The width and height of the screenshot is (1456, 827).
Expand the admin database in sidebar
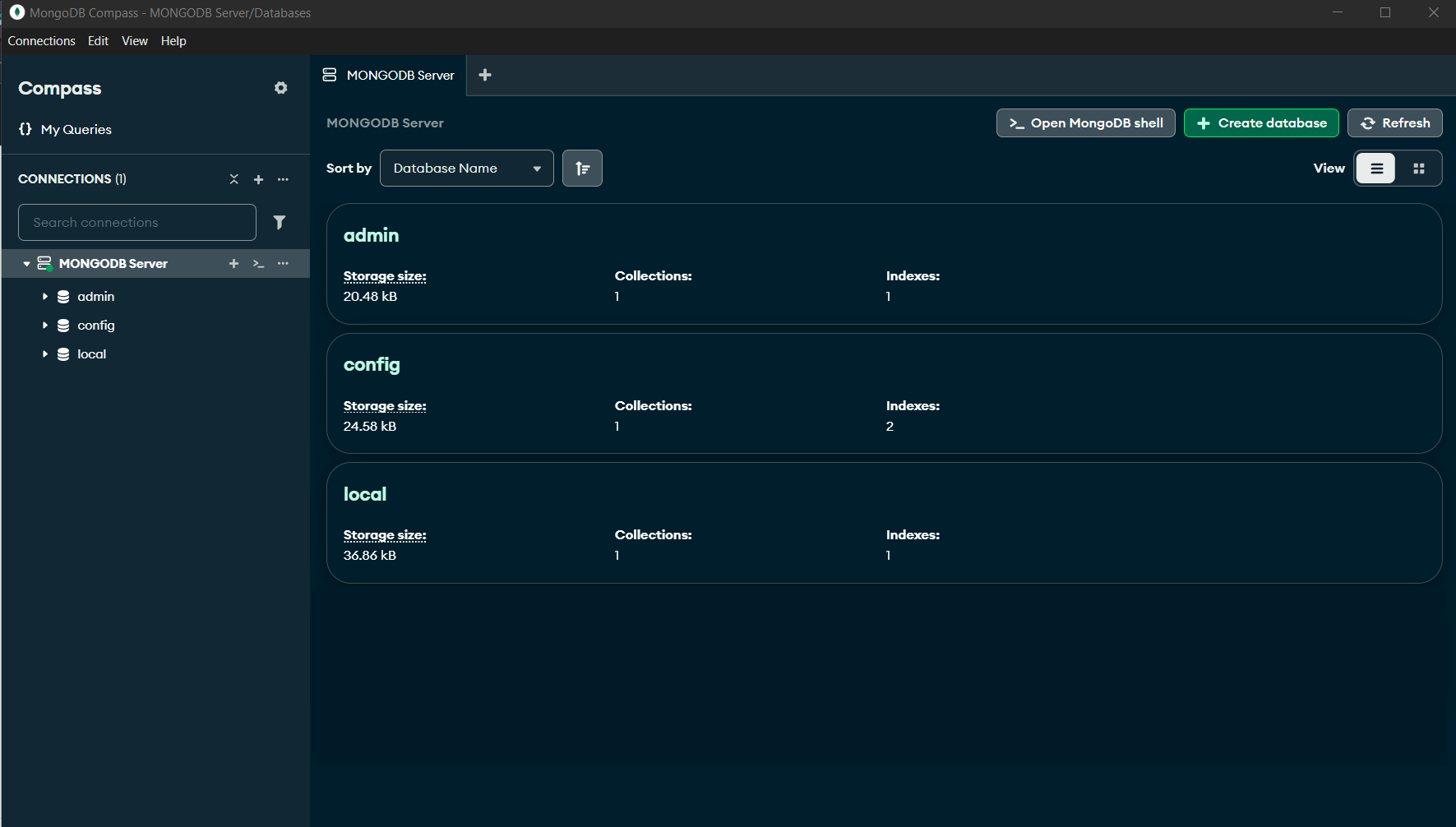(44, 297)
